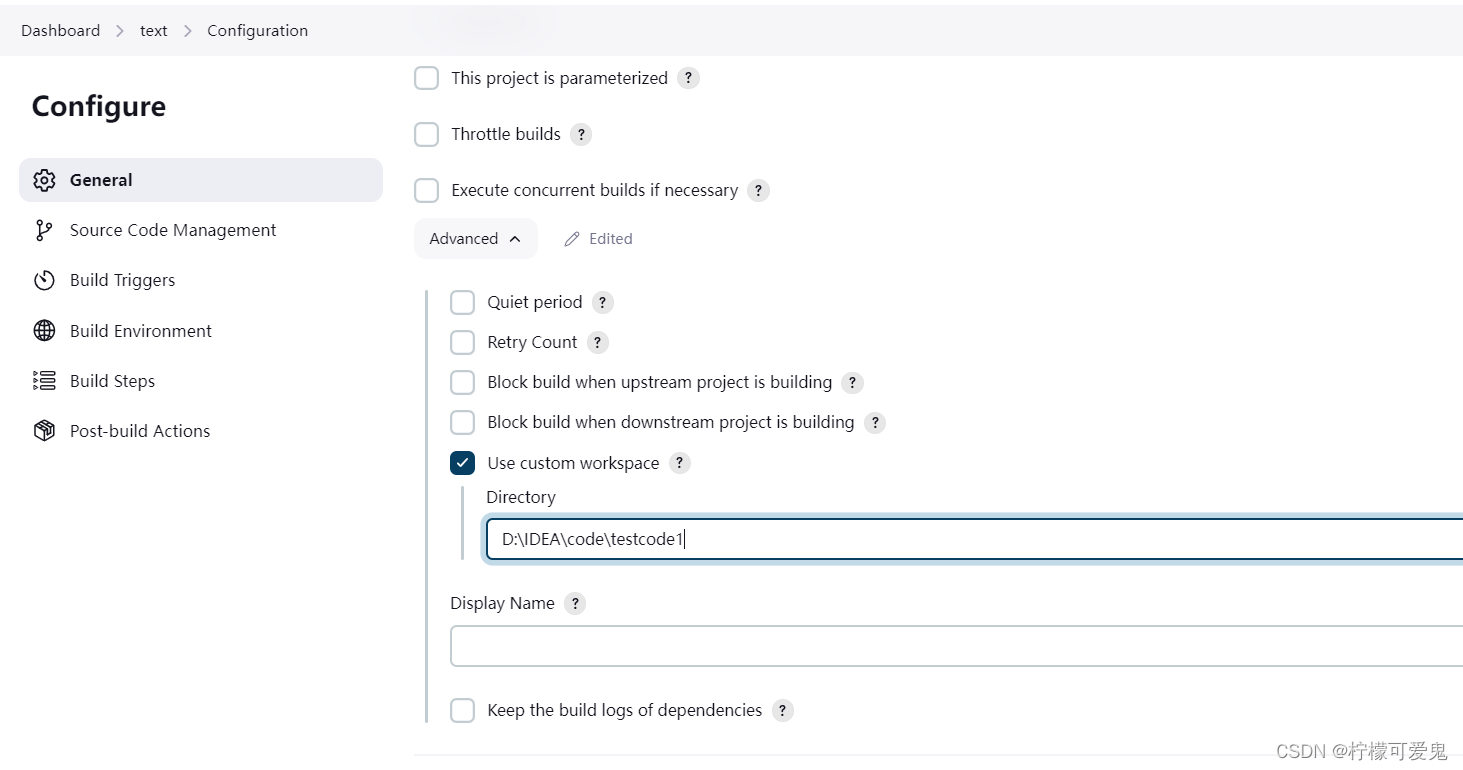Open Post-build Actions section
Screen dimensions: 1463x770
[140, 431]
